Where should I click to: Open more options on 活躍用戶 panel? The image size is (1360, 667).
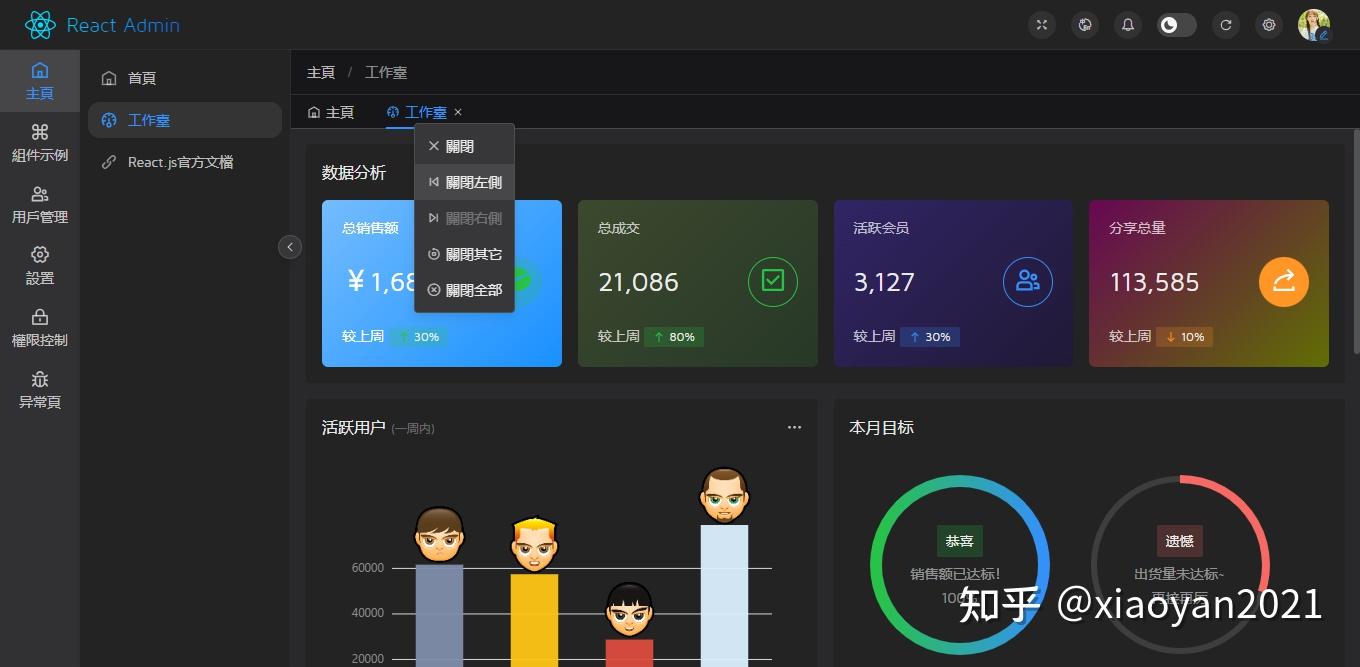(794, 427)
